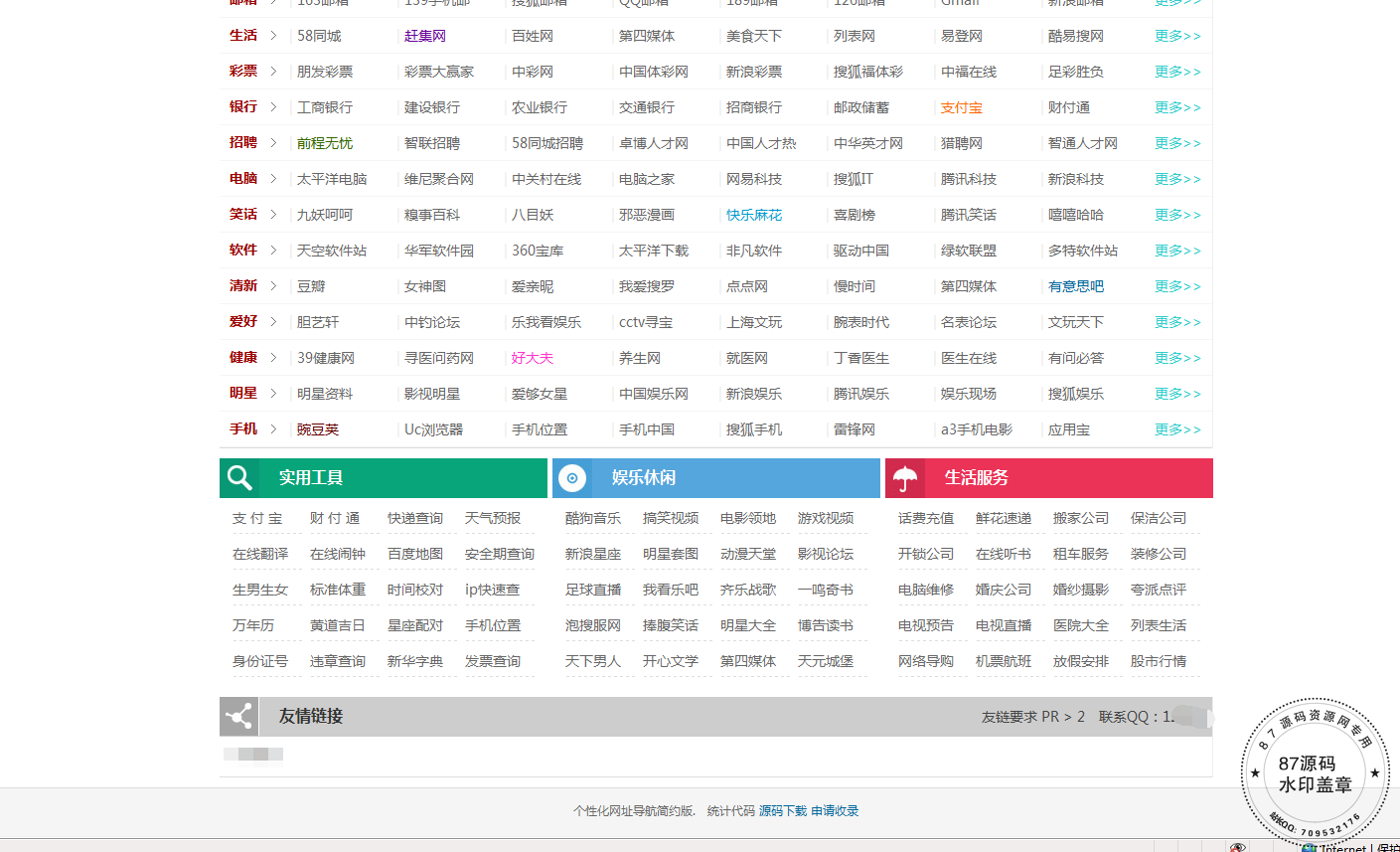Open 更多>> in the 健康 row
This screenshot has height=852, width=1400.
pos(1177,358)
